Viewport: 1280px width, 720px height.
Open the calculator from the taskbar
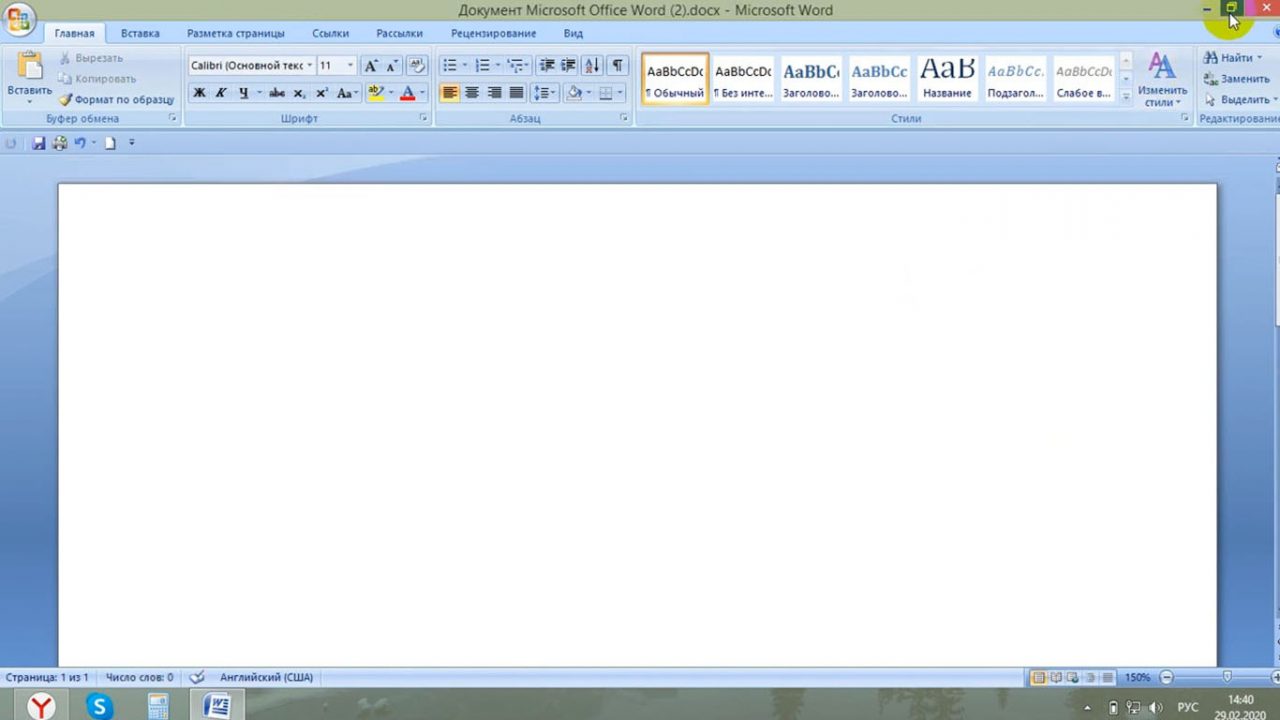pos(158,706)
